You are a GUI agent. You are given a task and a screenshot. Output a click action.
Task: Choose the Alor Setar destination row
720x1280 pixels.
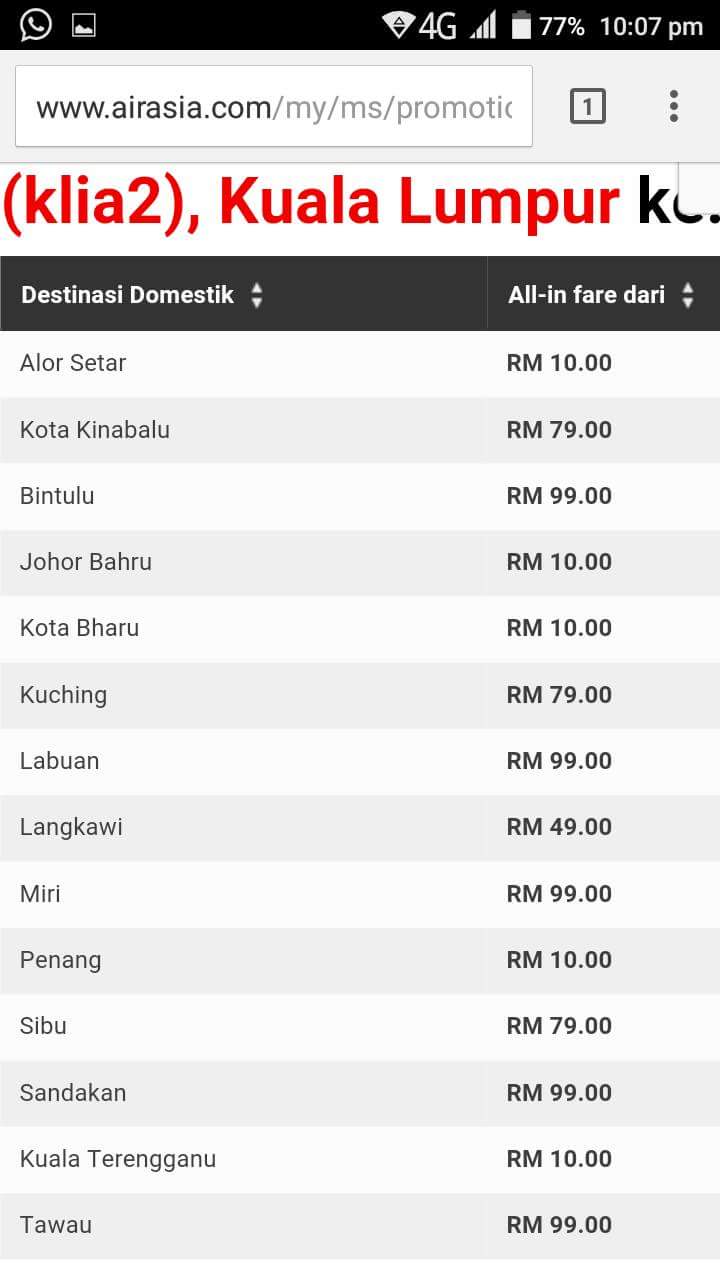point(360,363)
